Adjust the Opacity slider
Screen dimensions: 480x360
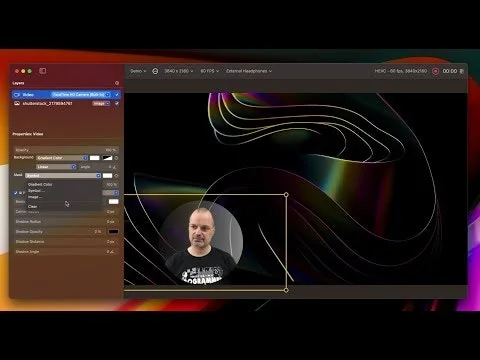coord(66,150)
